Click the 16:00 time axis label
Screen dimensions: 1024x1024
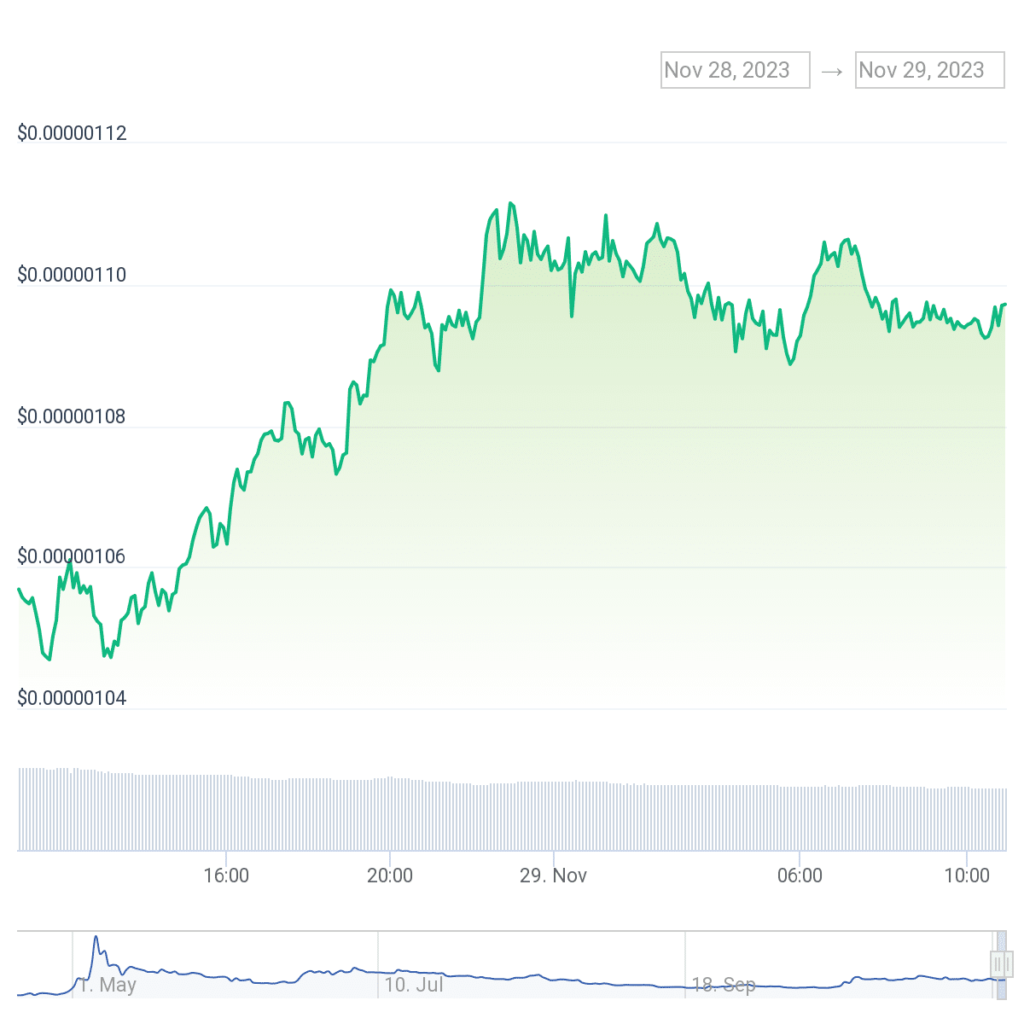pos(226,876)
